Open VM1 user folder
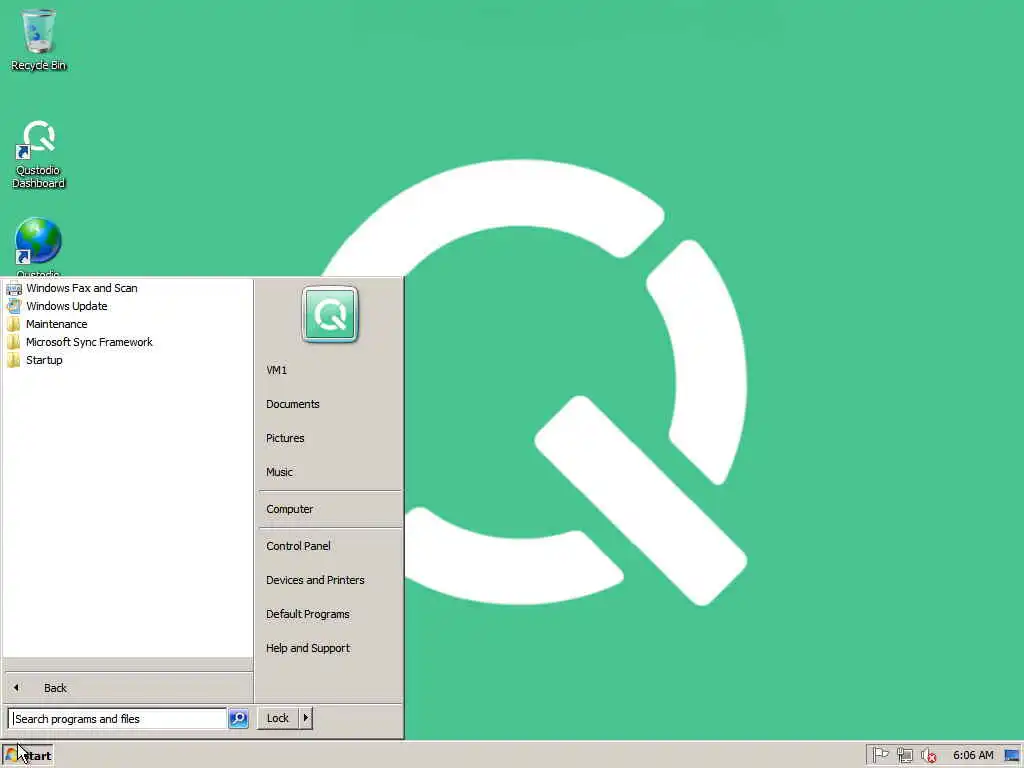 click(276, 370)
